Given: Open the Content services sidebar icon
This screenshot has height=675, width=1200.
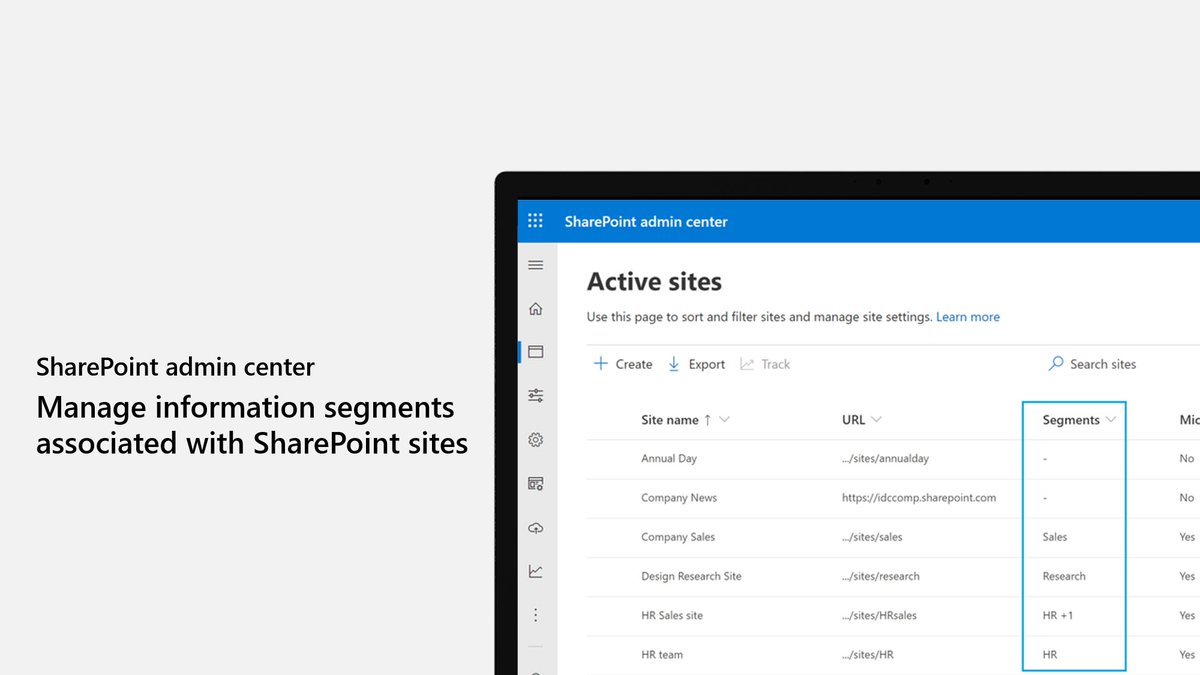Looking at the screenshot, I should pyautogui.click(x=536, y=484).
